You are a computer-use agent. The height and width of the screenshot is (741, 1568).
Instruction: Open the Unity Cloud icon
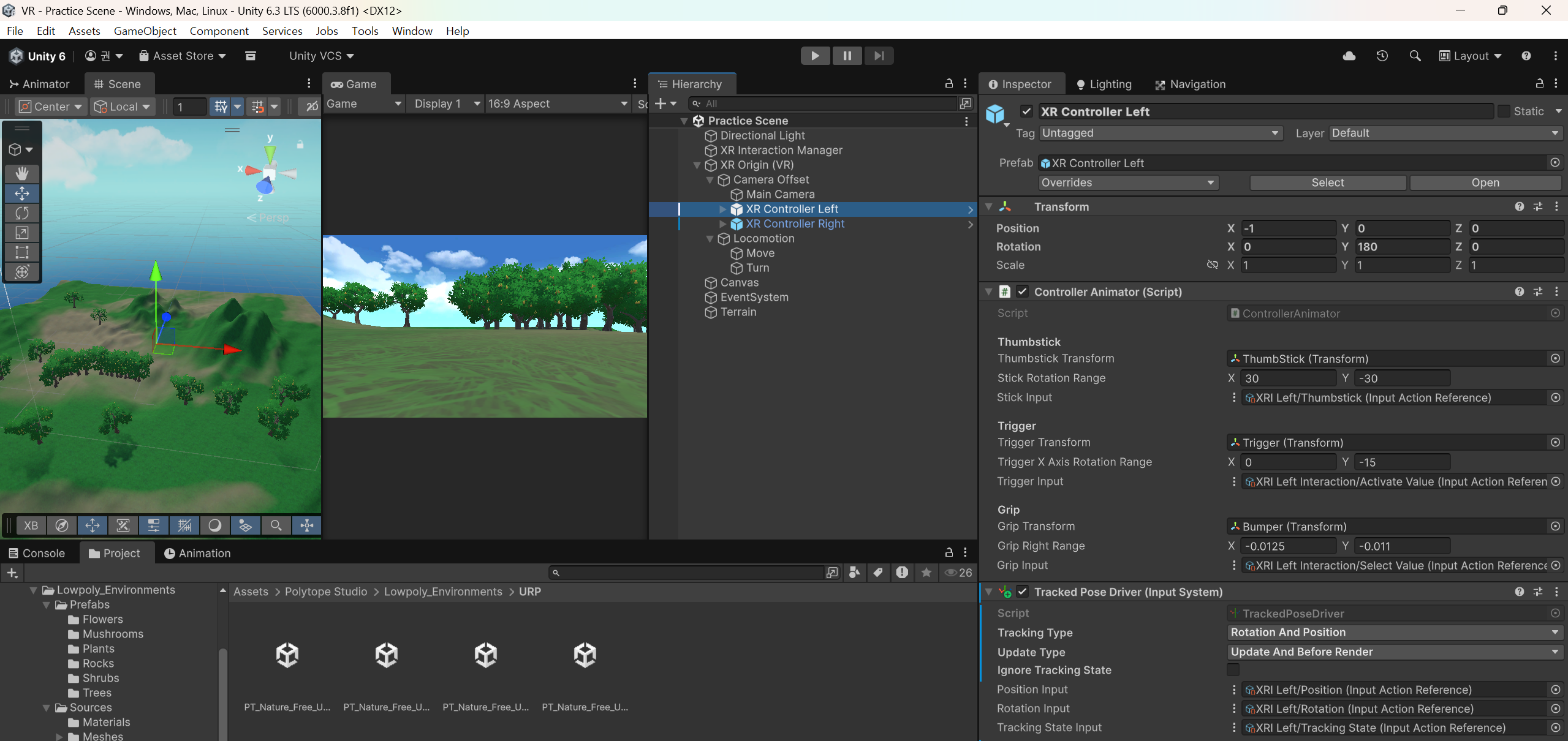click(x=1349, y=56)
